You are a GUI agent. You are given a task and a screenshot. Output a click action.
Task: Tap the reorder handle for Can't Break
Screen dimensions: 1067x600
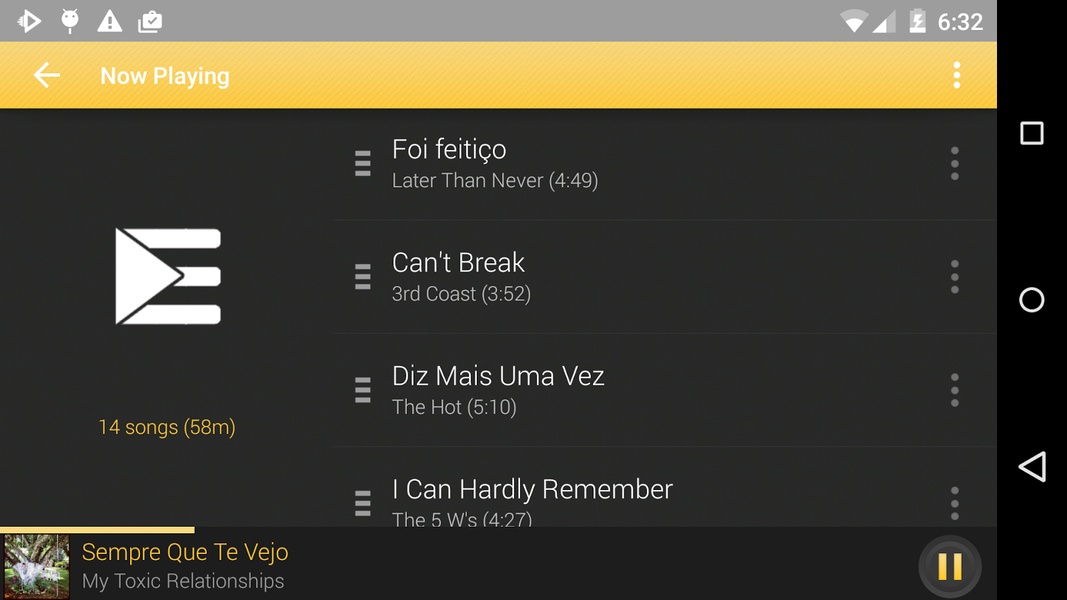(363, 277)
